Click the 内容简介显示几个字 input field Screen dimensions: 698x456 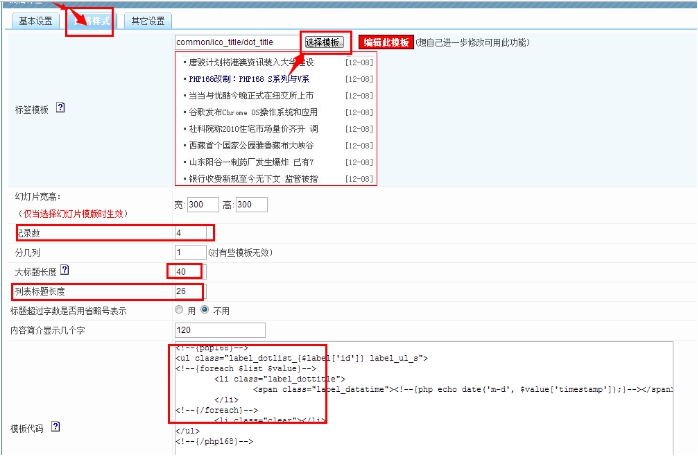[x=236, y=329]
